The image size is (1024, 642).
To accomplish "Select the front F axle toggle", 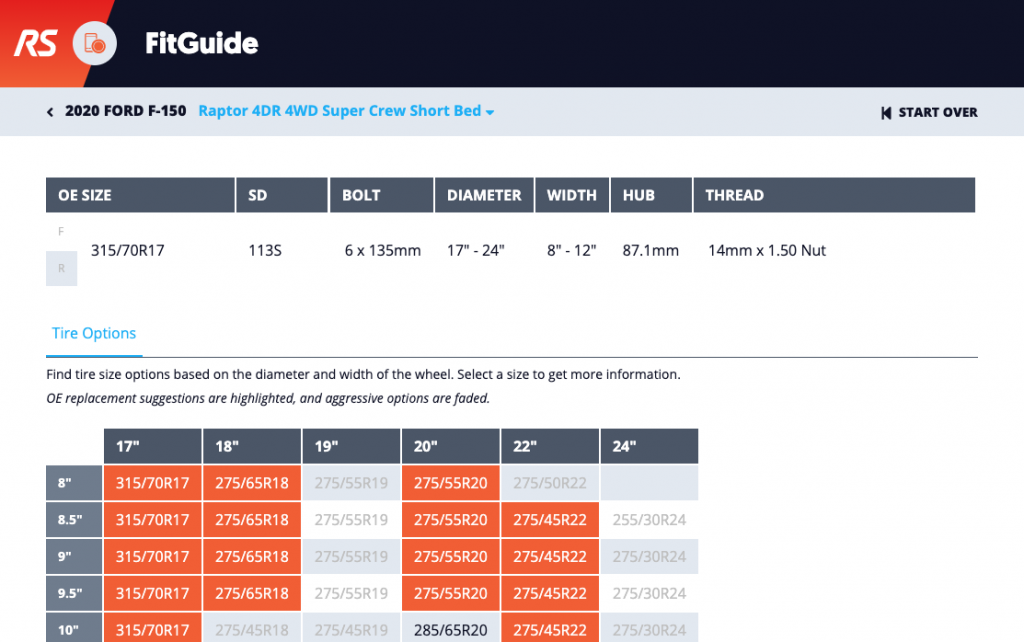I will (x=61, y=231).
